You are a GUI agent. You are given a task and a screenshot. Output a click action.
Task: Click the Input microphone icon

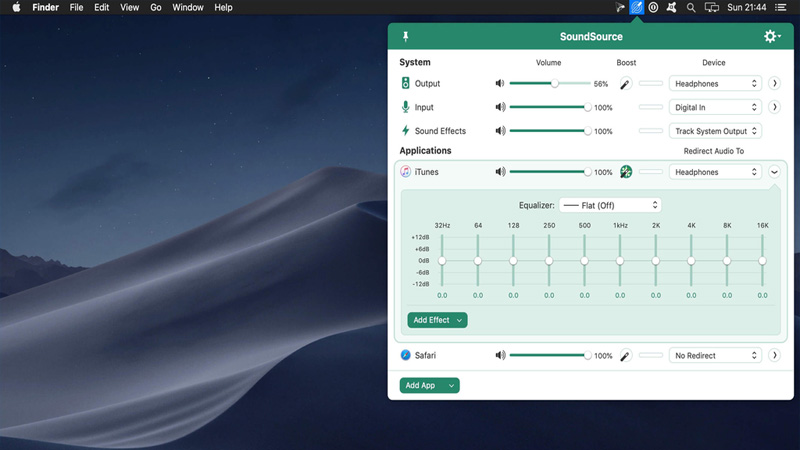click(405, 107)
